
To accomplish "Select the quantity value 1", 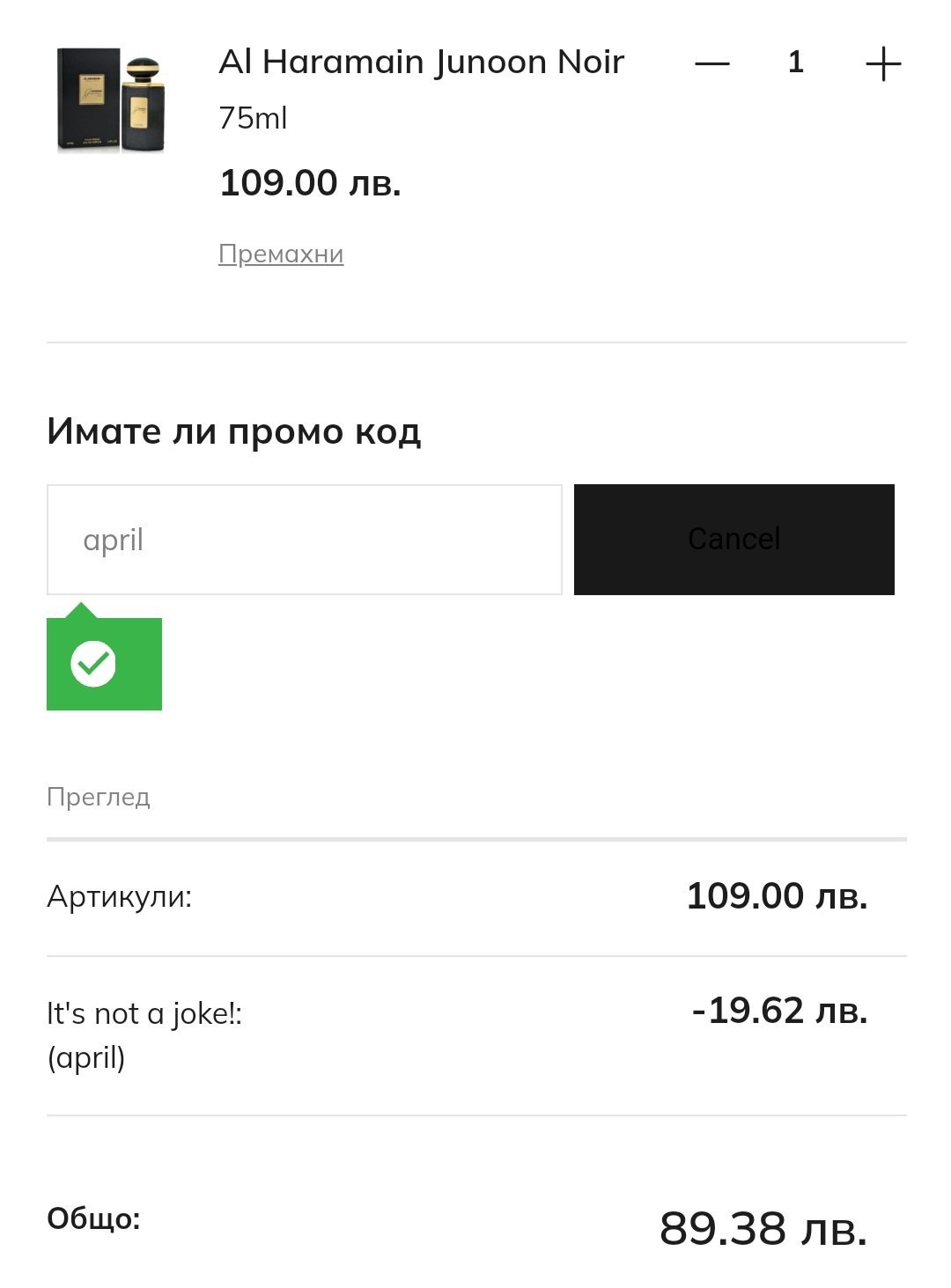I will click(x=796, y=63).
